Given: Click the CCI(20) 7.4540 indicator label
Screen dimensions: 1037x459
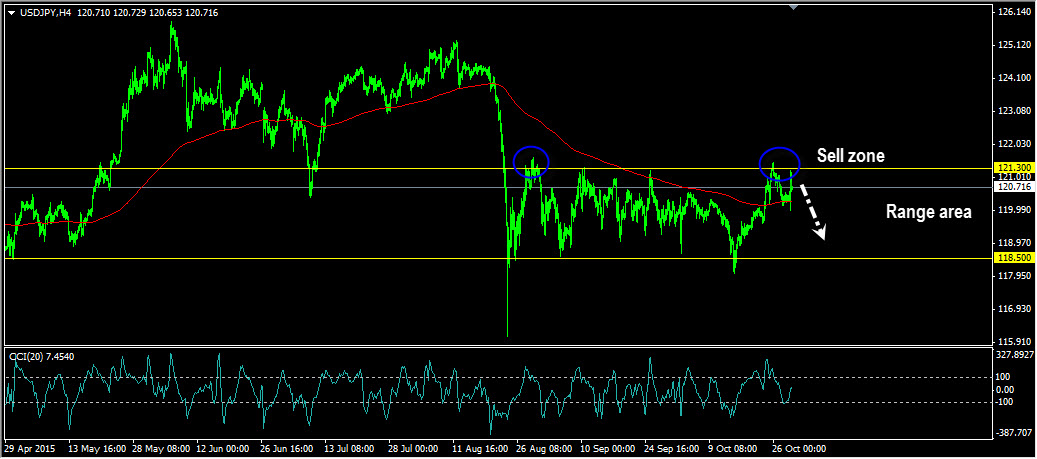Looking at the screenshot, I should (x=42, y=356).
